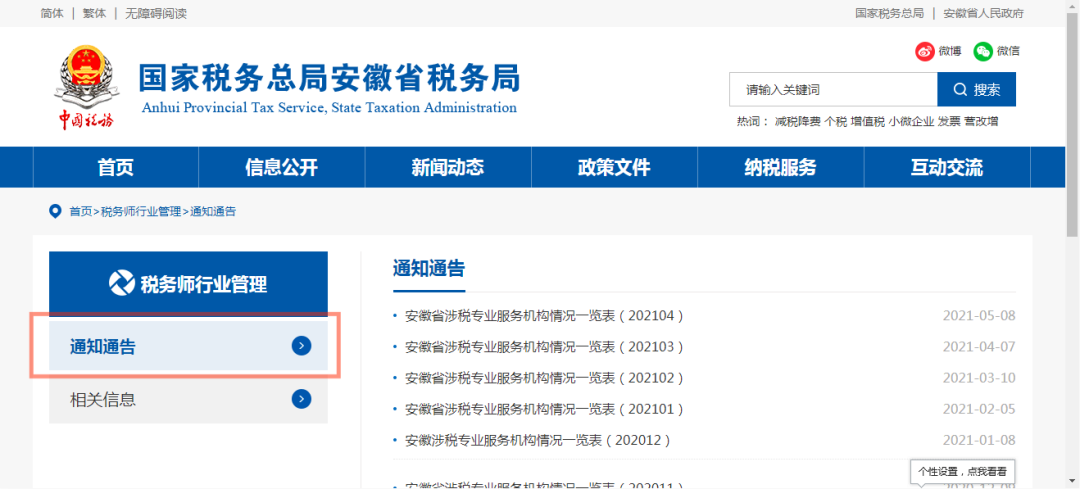
Task: Click the magnifier 搜索 button
Action: pyautogui.click(x=976, y=90)
